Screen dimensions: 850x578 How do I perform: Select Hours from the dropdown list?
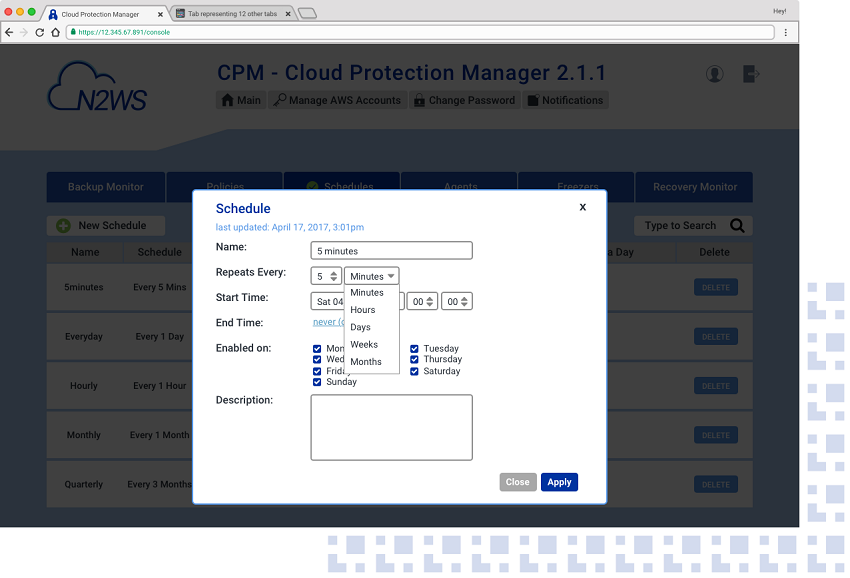[x=363, y=310]
